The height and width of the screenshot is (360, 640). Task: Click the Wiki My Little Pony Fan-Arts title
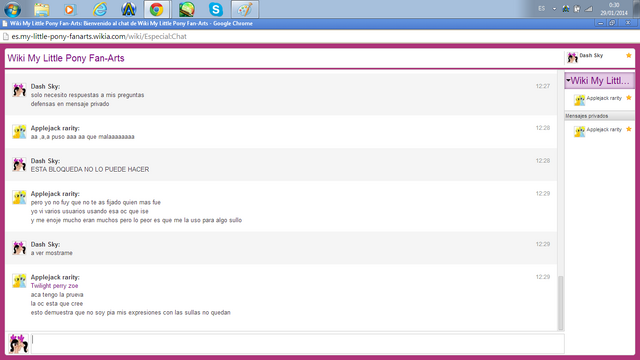coord(66,58)
